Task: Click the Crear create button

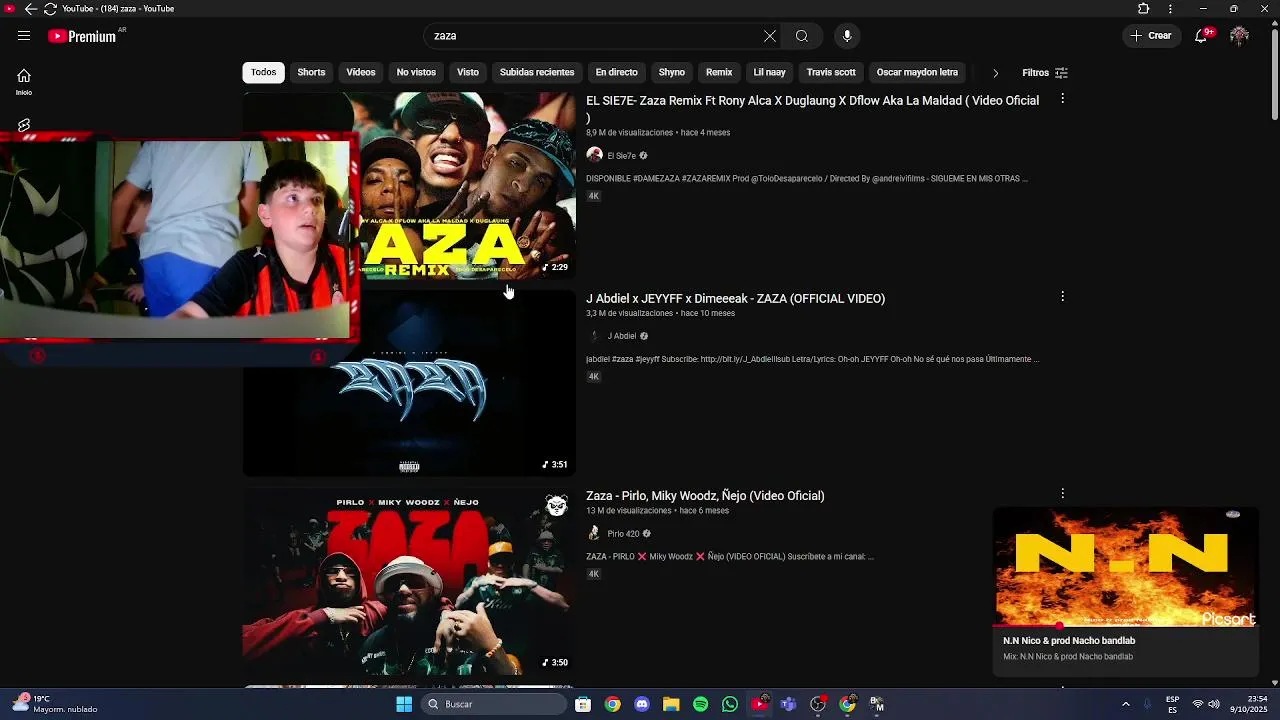Action: (x=1151, y=36)
